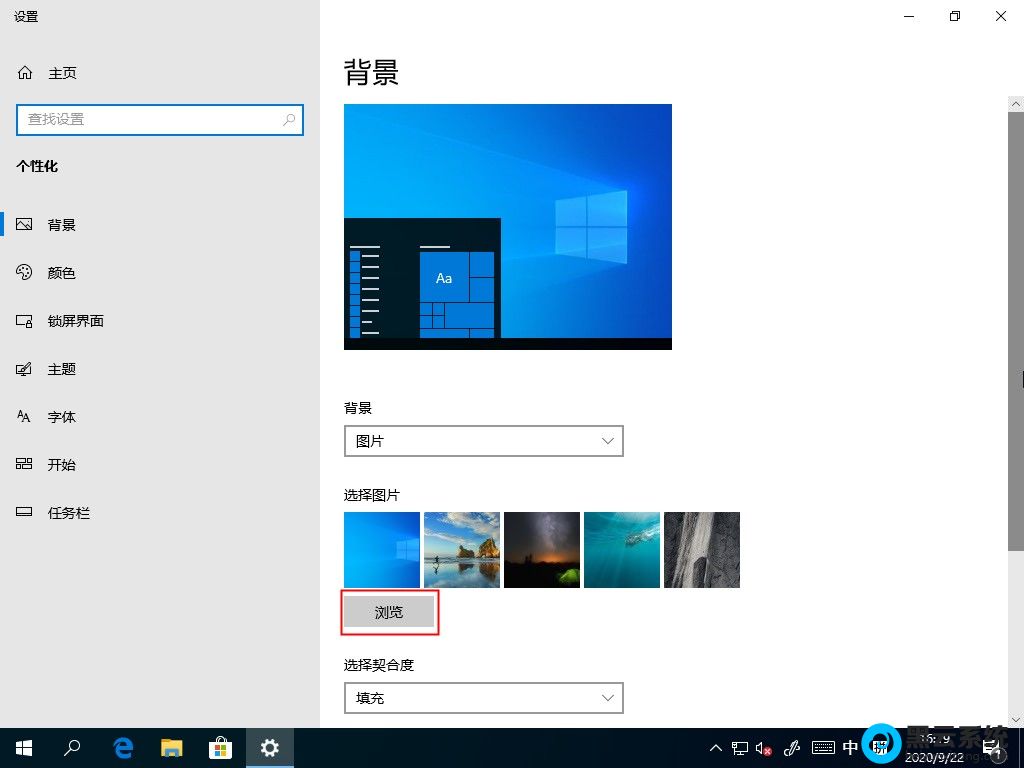Toggle Chinese input mode indicator 中
Viewport: 1024px width, 768px height.
pos(850,747)
